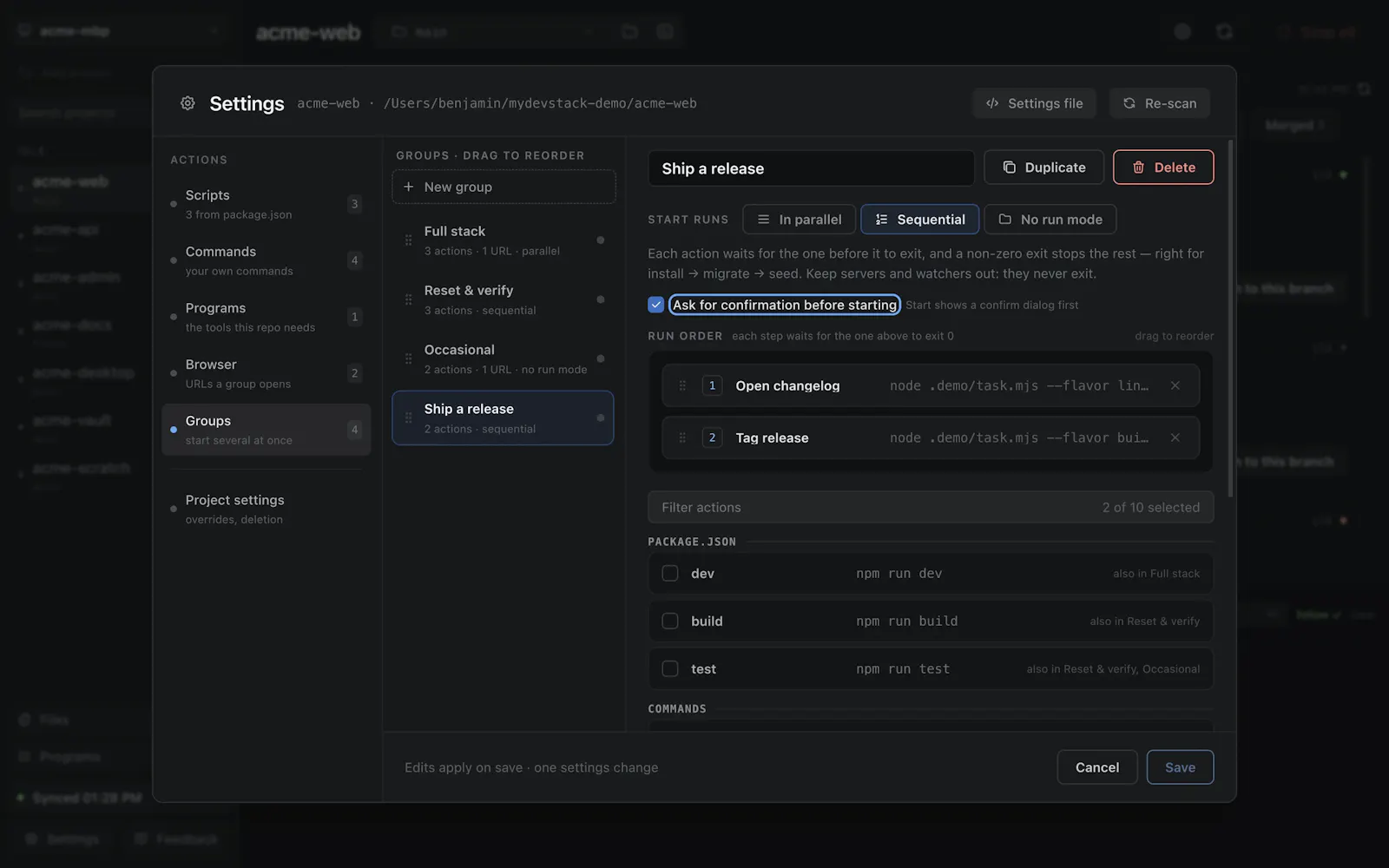Uncheck Ask for confirmation before starting
1389x868 pixels.
pos(656,305)
